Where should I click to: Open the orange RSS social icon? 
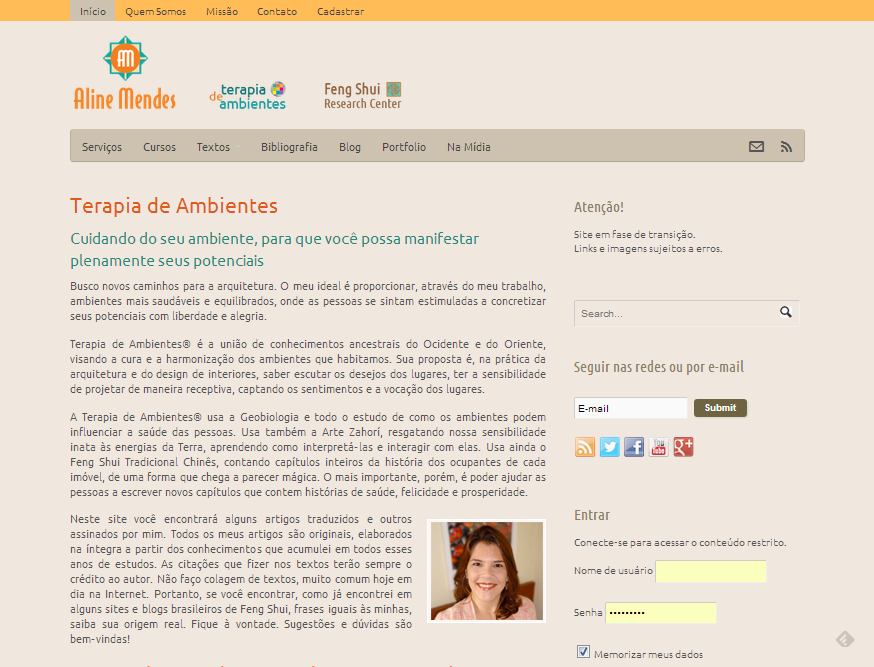point(585,447)
